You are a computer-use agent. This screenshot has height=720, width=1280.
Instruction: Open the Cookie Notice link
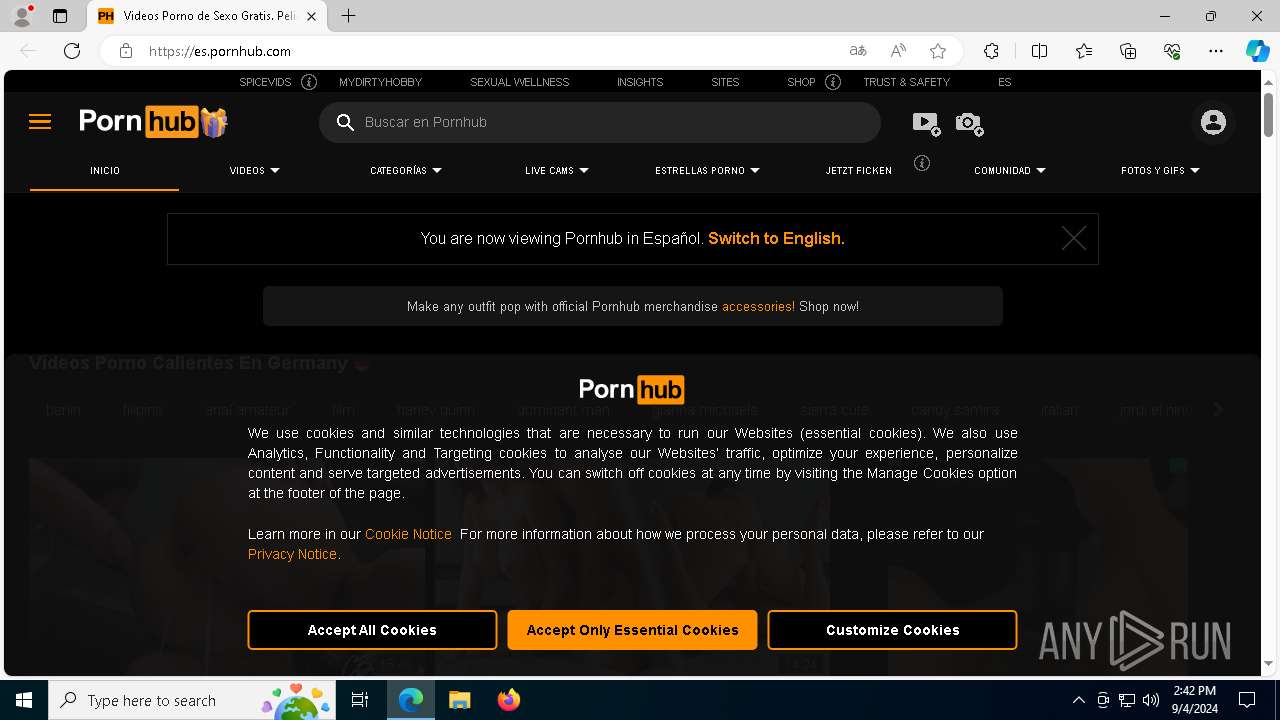point(408,534)
